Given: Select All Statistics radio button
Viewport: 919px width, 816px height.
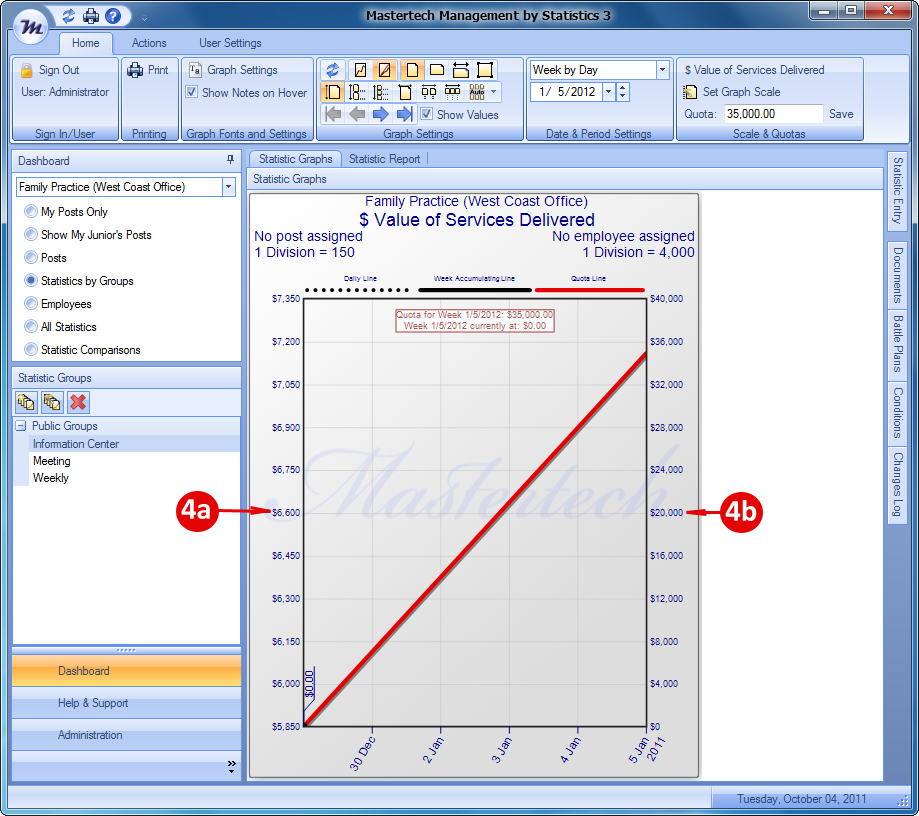Looking at the screenshot, I should click(x=30, y=327).
